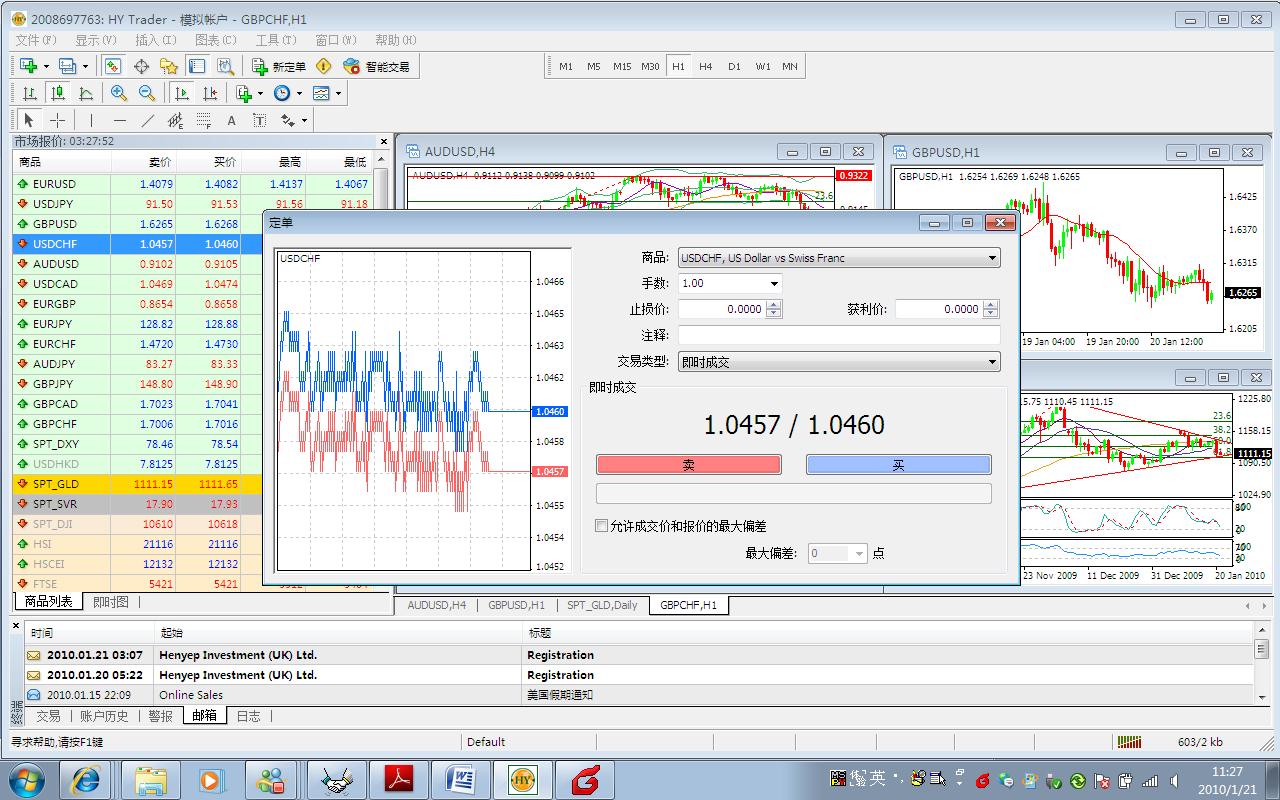The image size is (1280, 800).
Task: Toggle the Navigator folder-star icon
Action: [169, 66]
